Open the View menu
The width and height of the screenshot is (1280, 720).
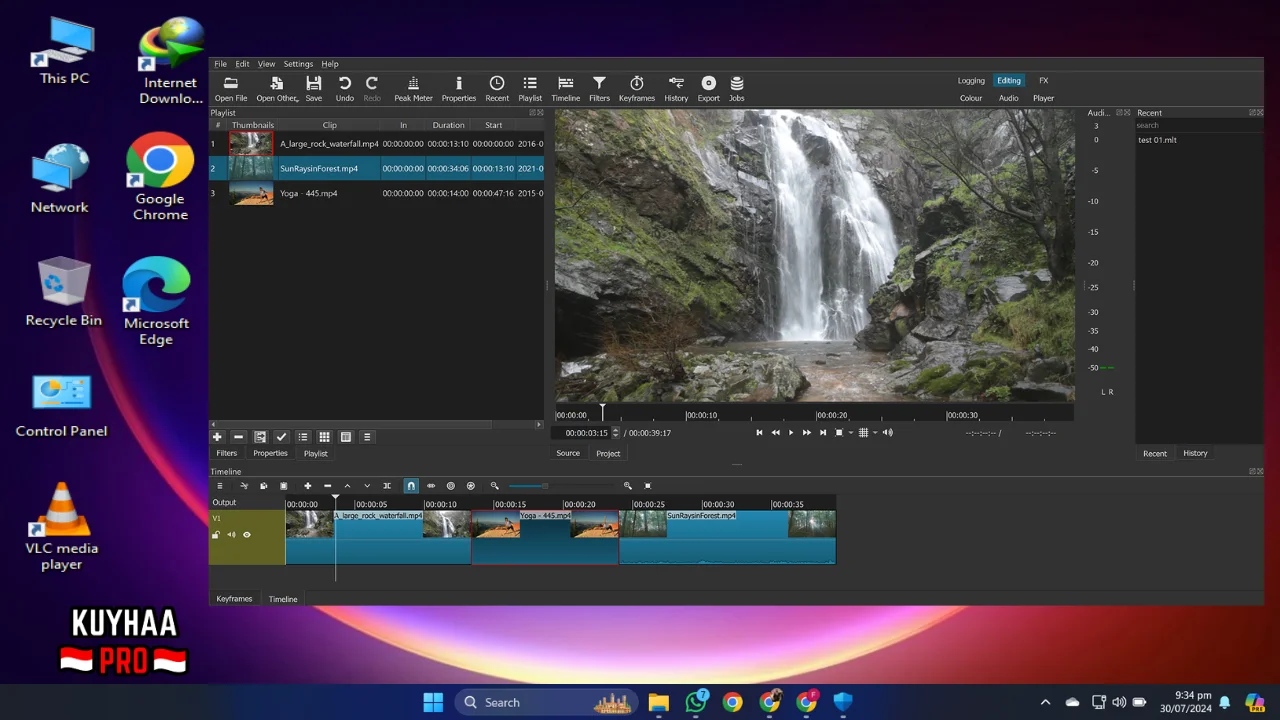266,64
